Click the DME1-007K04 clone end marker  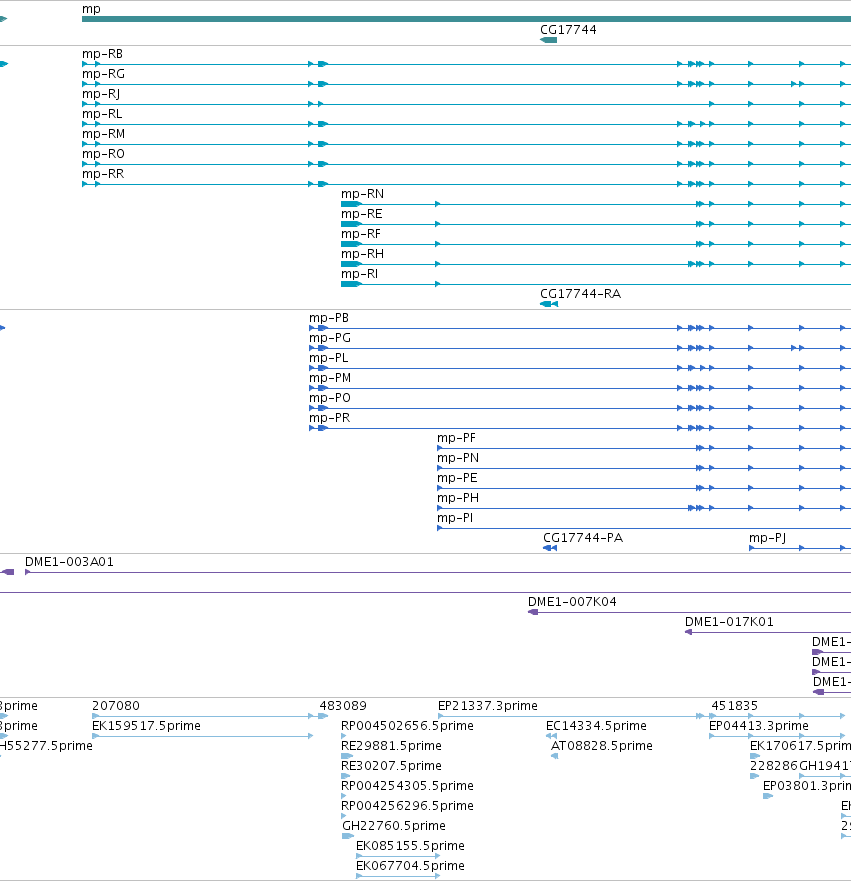(x=533, y=612)
